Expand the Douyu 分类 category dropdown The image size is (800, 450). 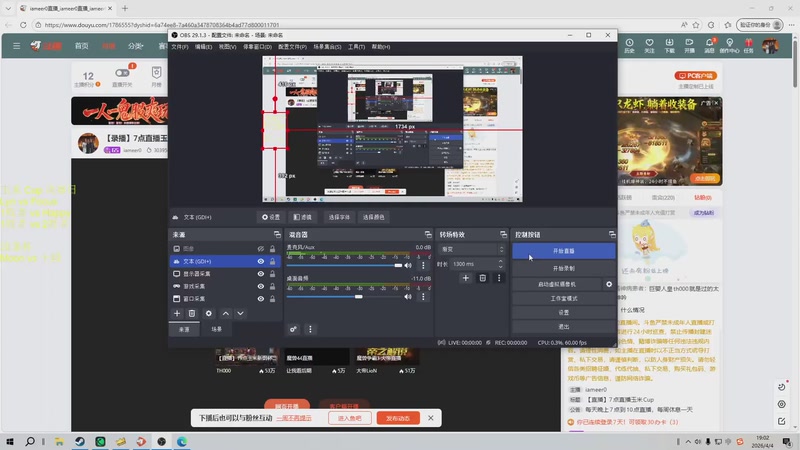point(135,46)
